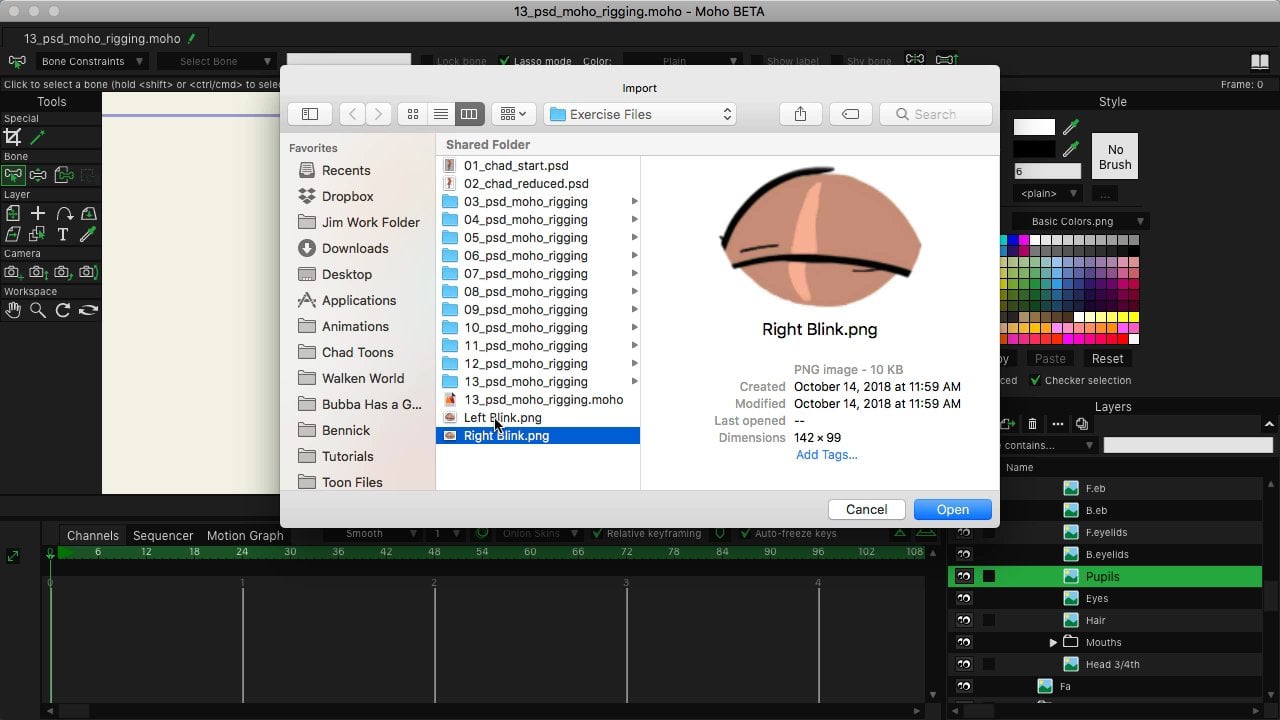Select the Pan tool in Workspace section
Viewport: 1280px width, 720px height.
[x=12, y=308]
